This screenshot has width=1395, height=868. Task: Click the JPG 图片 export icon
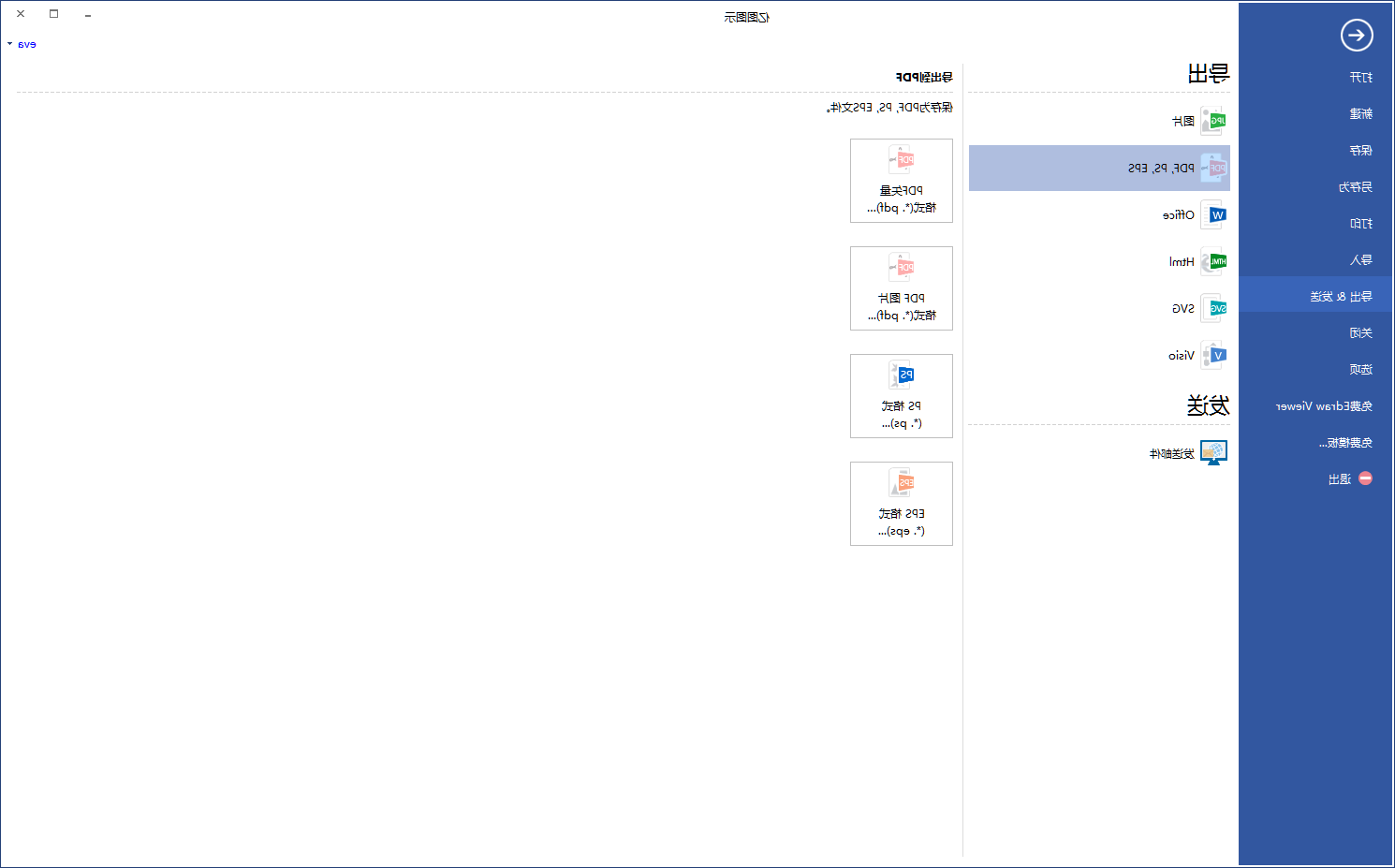pos(1213,121)
